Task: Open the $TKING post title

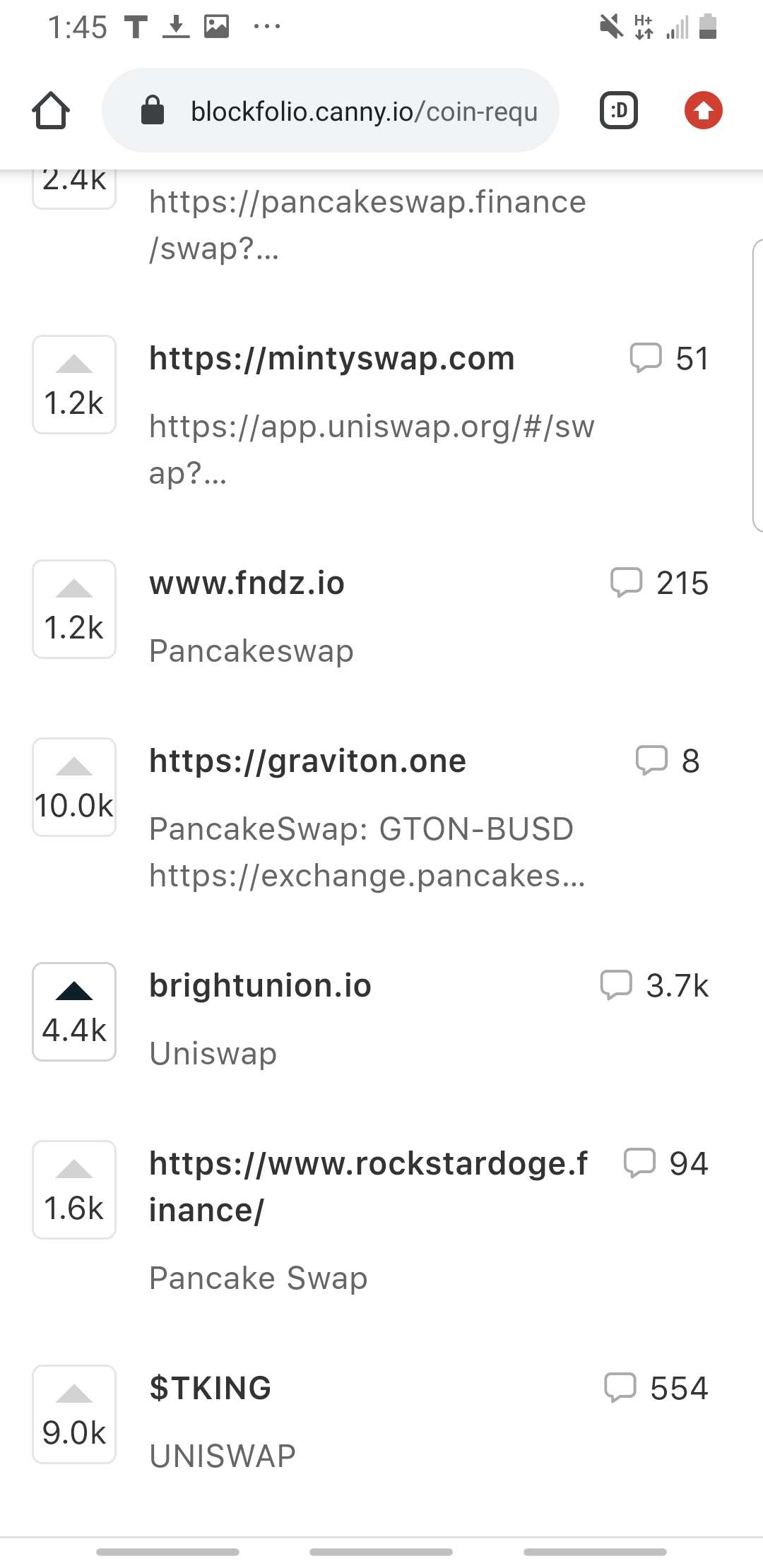Action: click(x=211, y=1389)
